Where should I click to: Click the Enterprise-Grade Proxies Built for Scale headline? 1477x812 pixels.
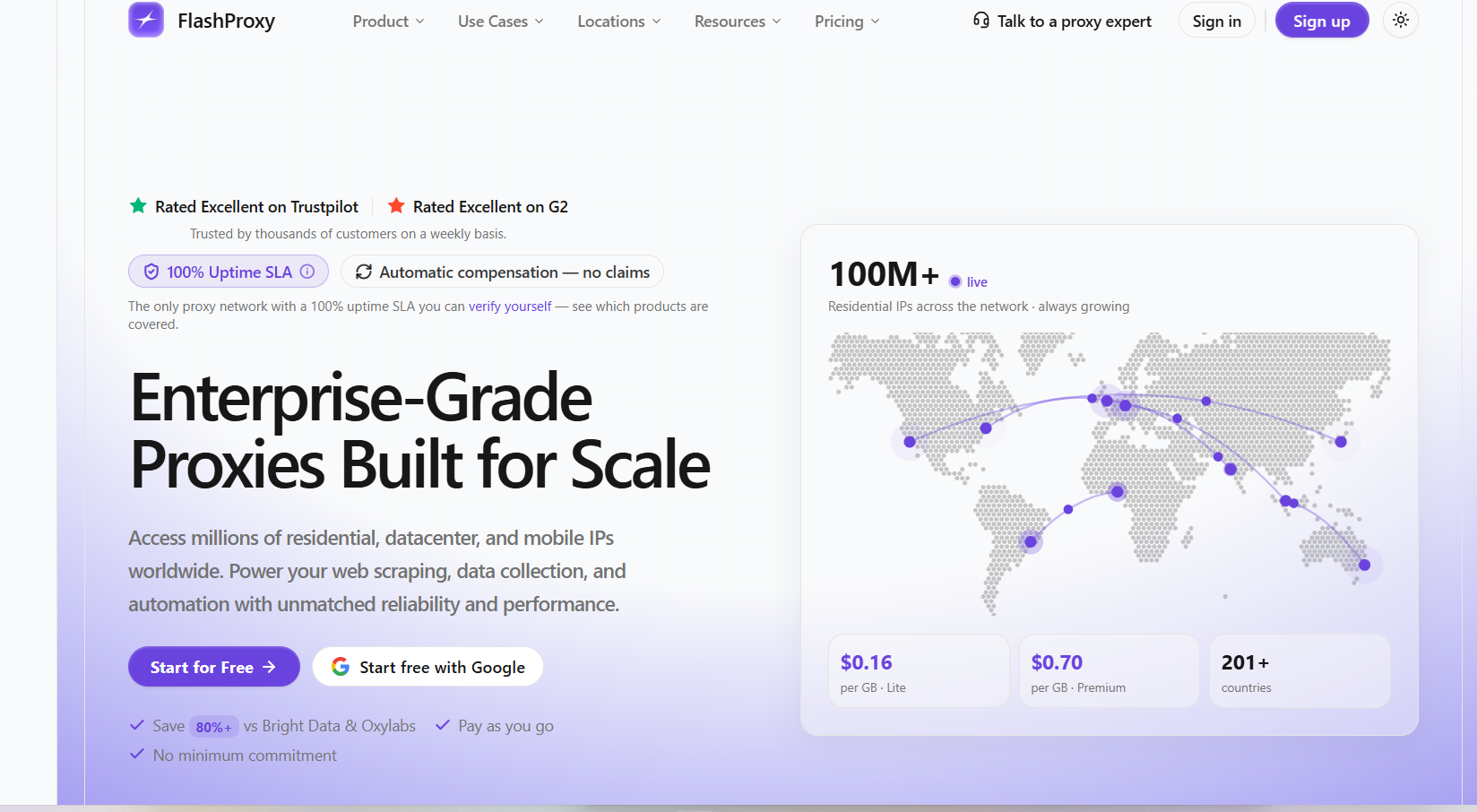[420, 431]
